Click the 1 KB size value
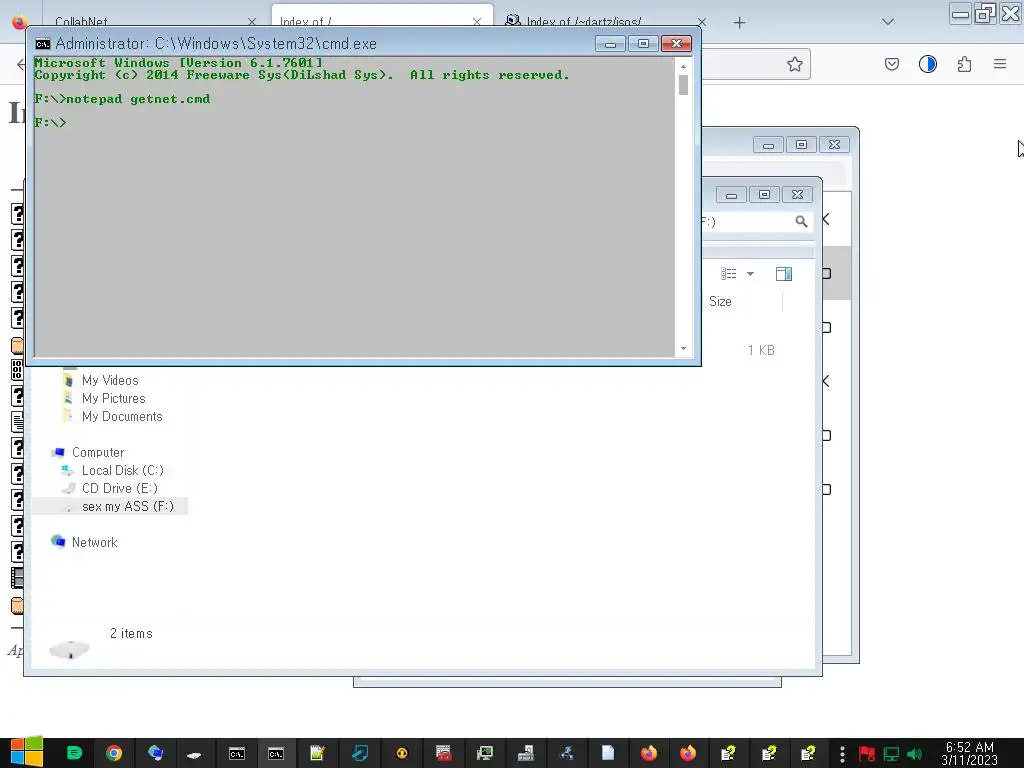This screenshot has width=1024, height=768. (761, 350)
